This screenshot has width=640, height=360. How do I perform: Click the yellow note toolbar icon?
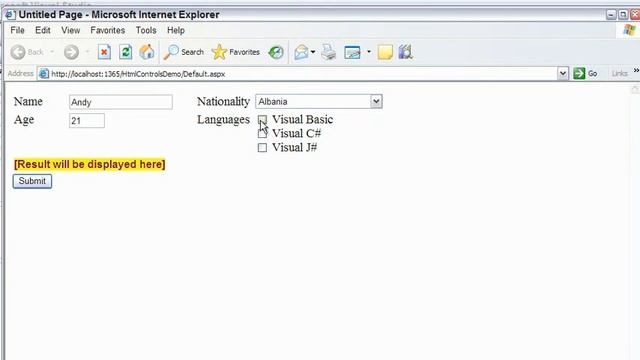[x=385, y=52]
